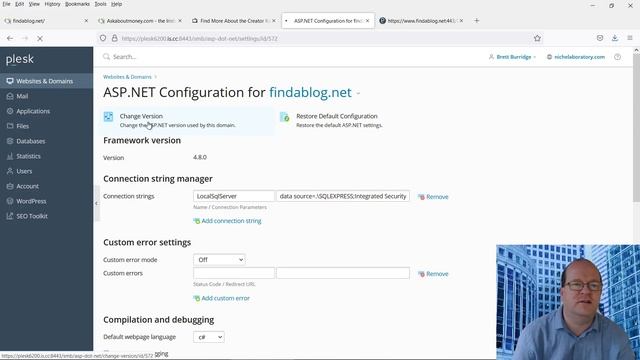
Task: Click Websites & Domains breadcrumb link
Action: pyautogui.click(x=127, y=77)
